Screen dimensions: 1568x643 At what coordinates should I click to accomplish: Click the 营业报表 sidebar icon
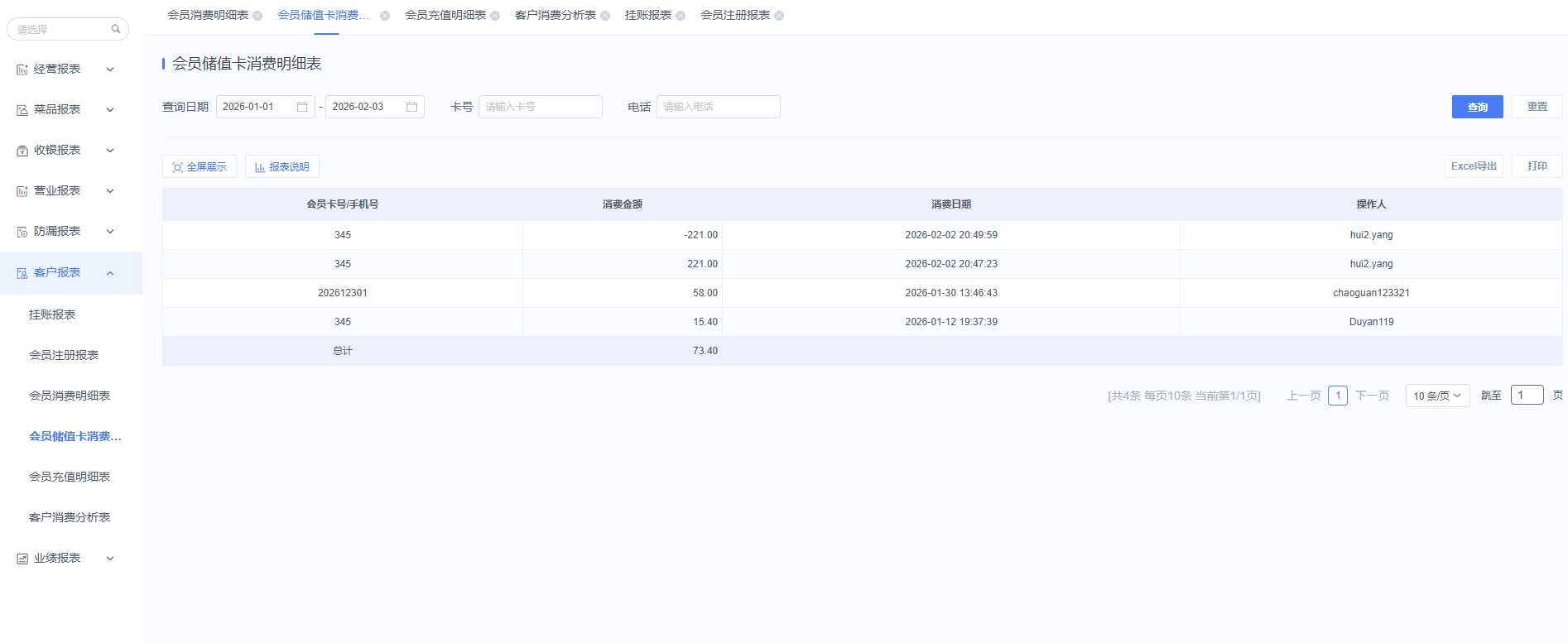22,191
